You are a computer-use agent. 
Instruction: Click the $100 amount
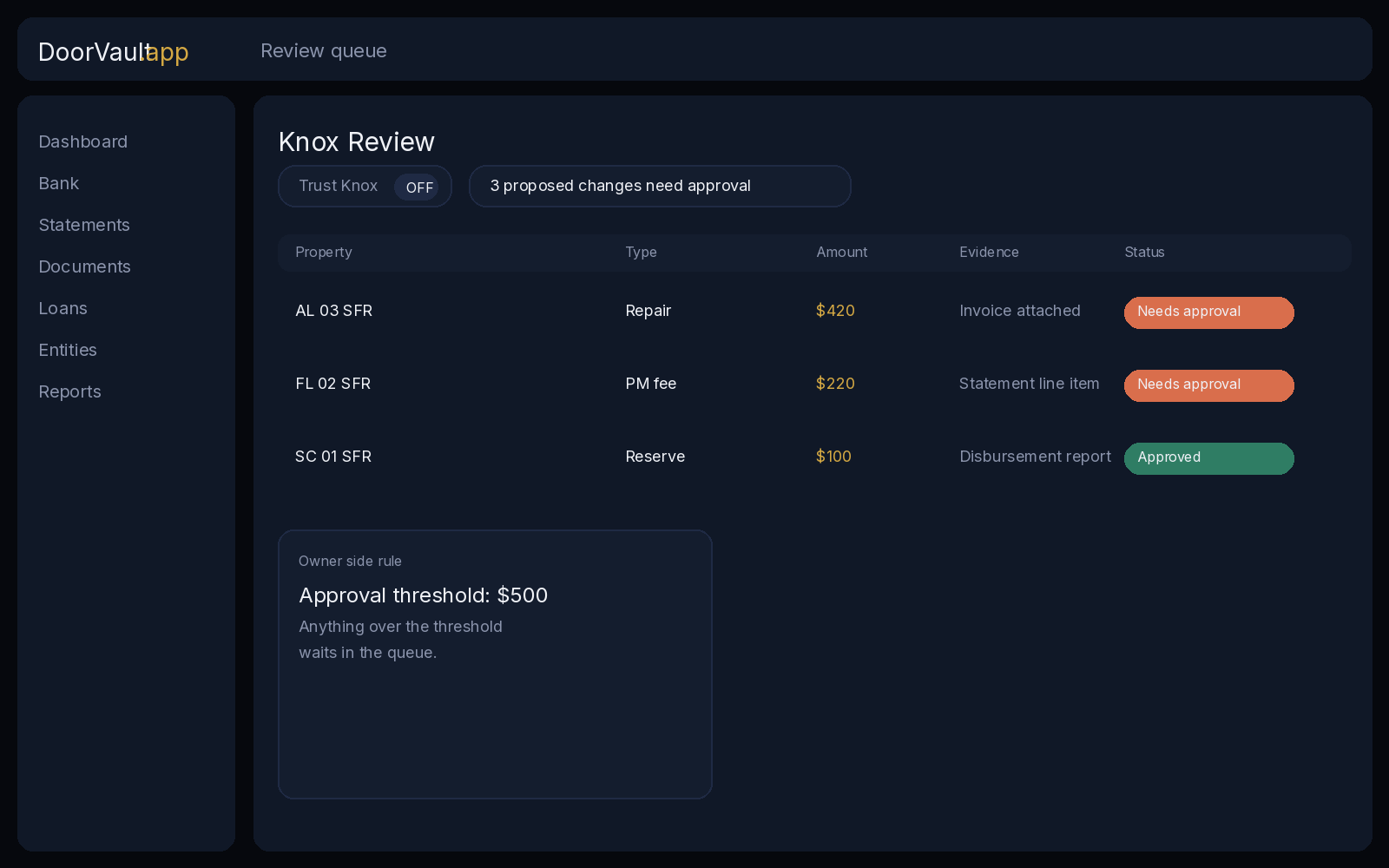[x=833, y=457]
